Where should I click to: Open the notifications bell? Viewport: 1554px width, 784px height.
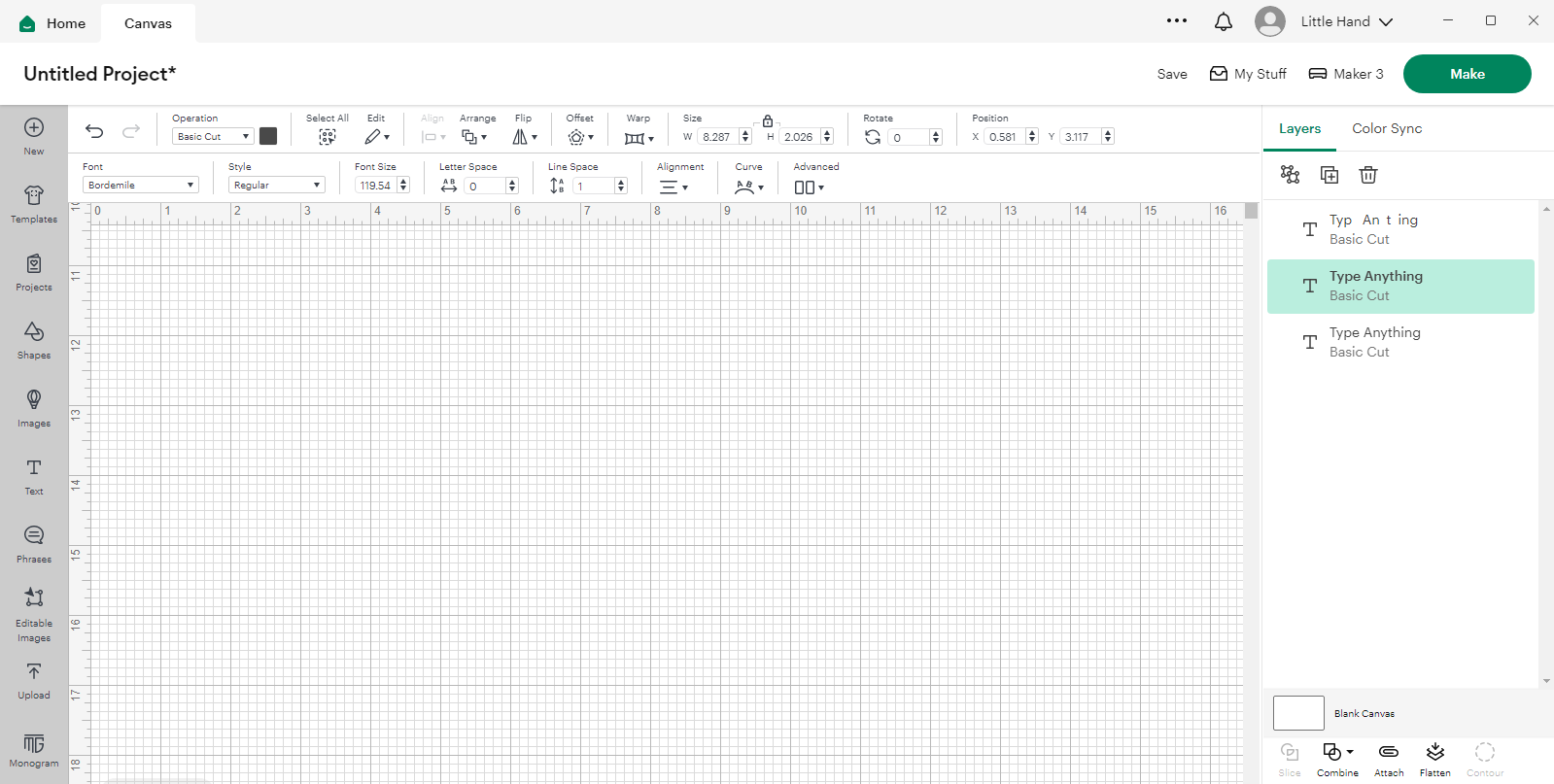tap(1224, 21)
